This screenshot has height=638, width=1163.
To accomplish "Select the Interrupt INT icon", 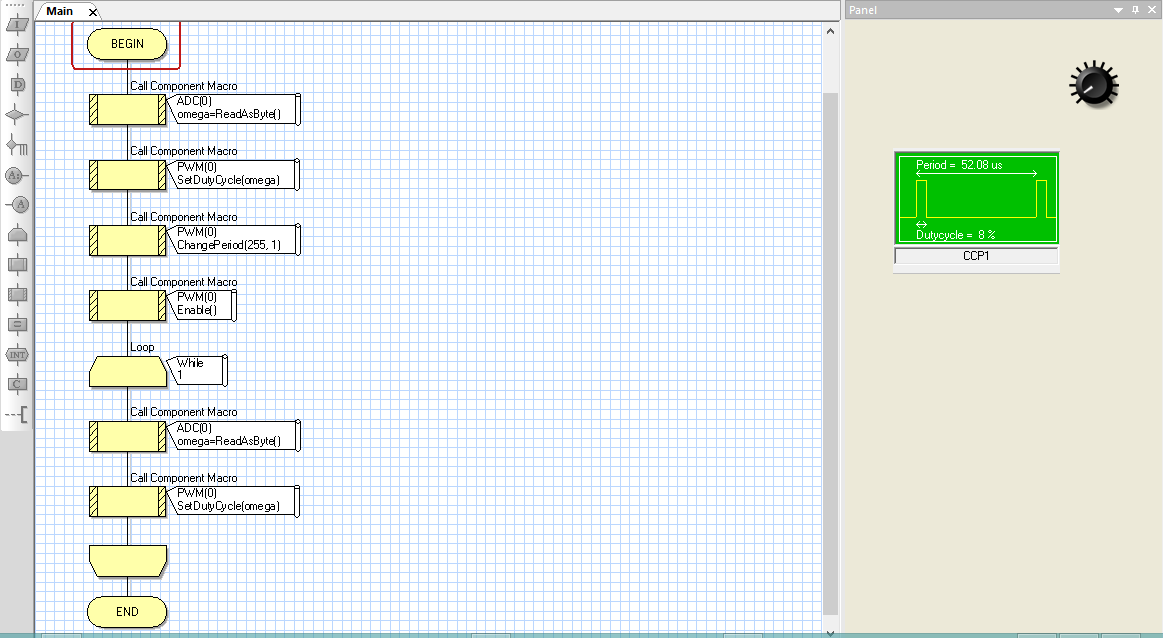I will pos(17,354).
